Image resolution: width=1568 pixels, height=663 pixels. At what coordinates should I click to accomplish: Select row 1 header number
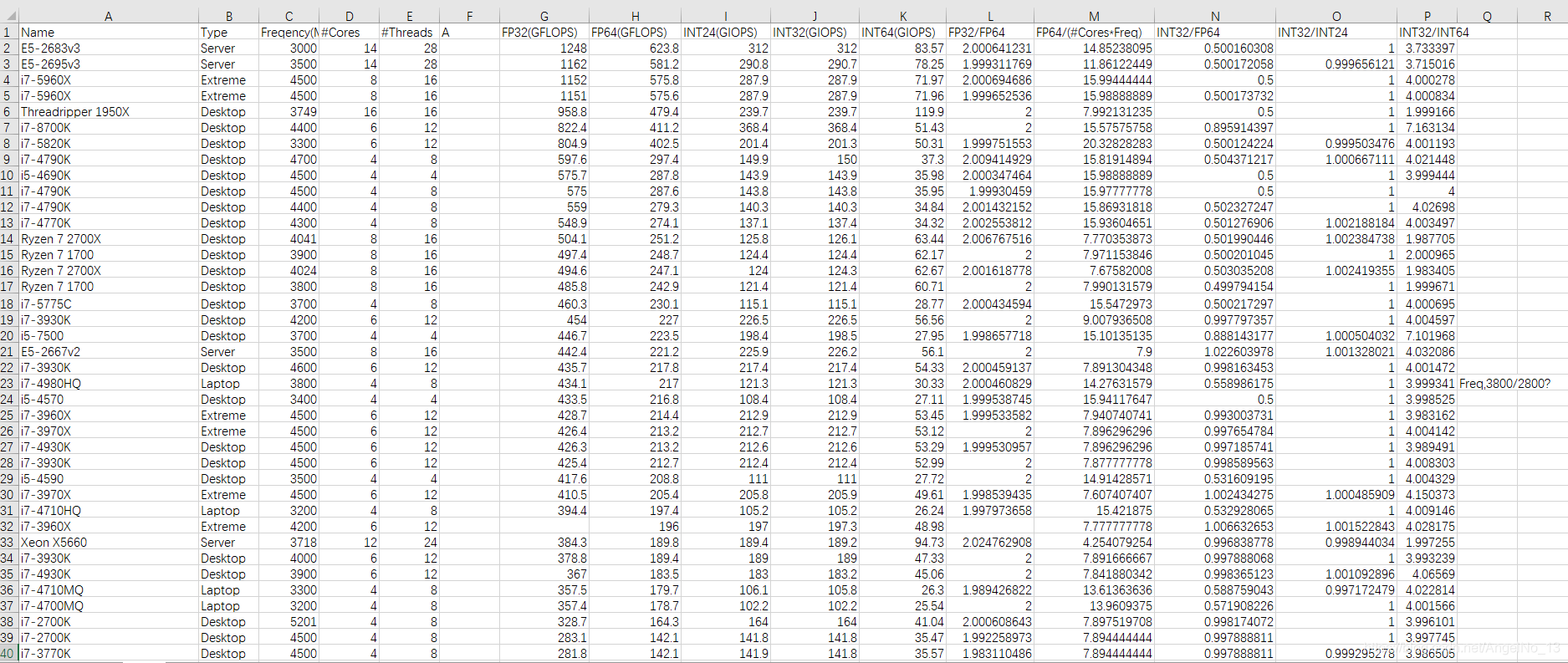click(x=8, y=33)
